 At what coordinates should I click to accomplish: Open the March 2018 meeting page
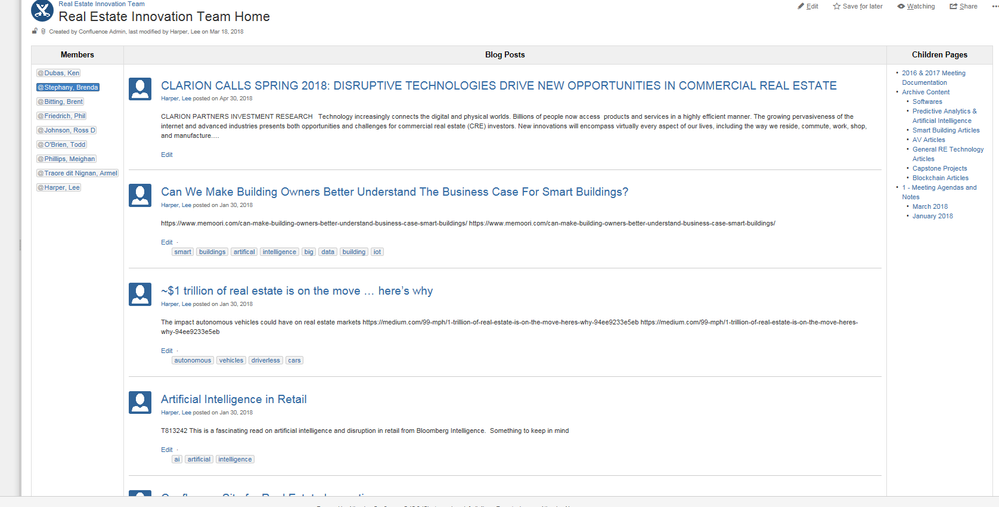pyautogui.click(x=930, y=206)
